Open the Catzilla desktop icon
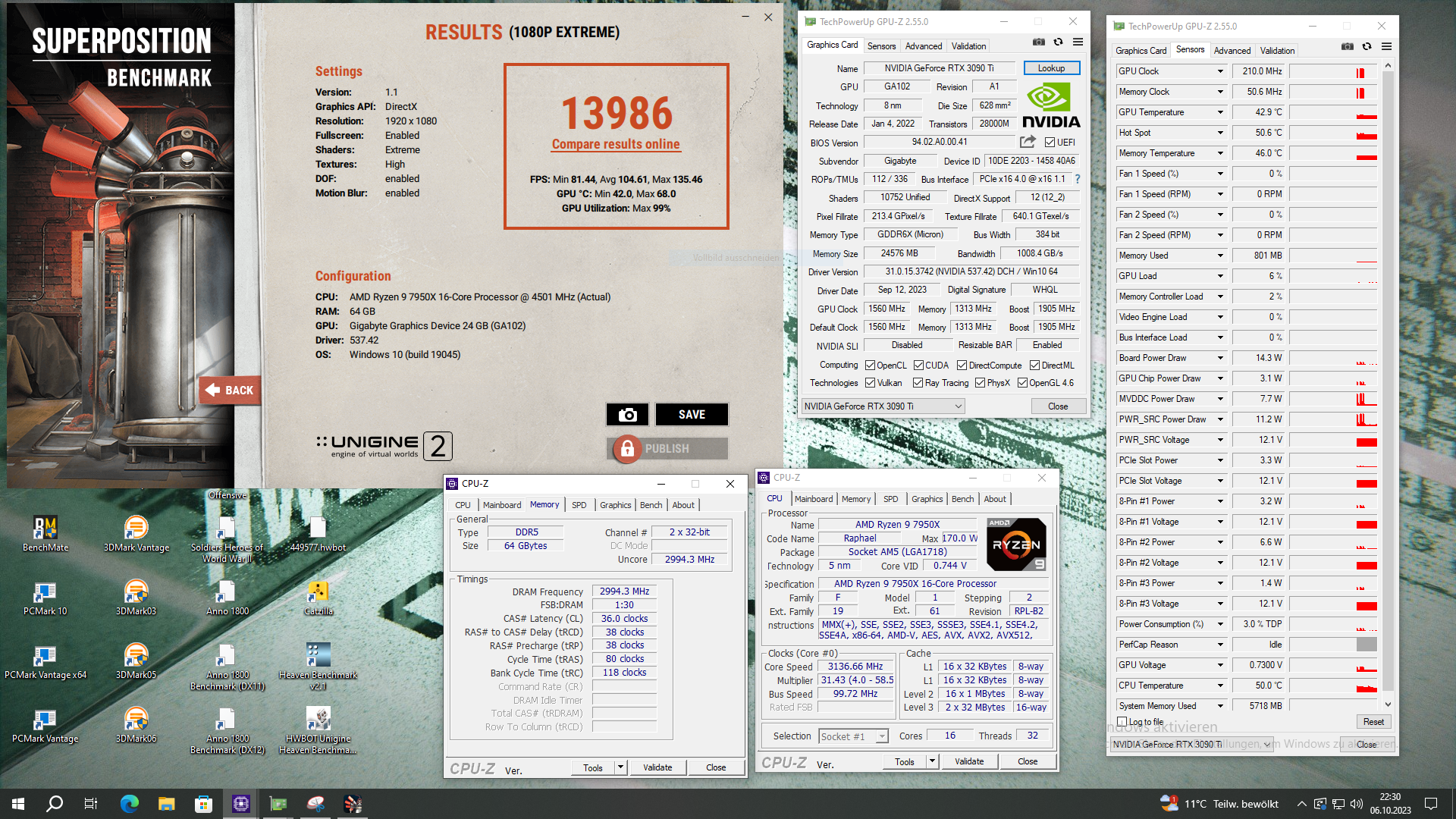This screenshot has height=819, width=1456. coord(318,598)
